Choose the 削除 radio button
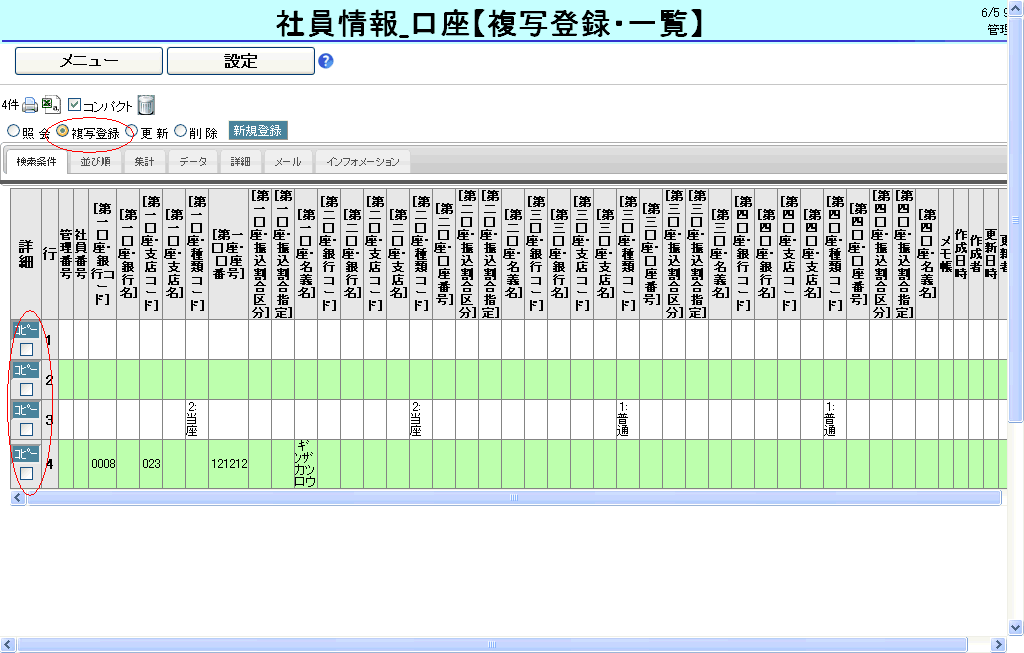Viewport: 1024px width, 653px height. [x=180, y=131]
